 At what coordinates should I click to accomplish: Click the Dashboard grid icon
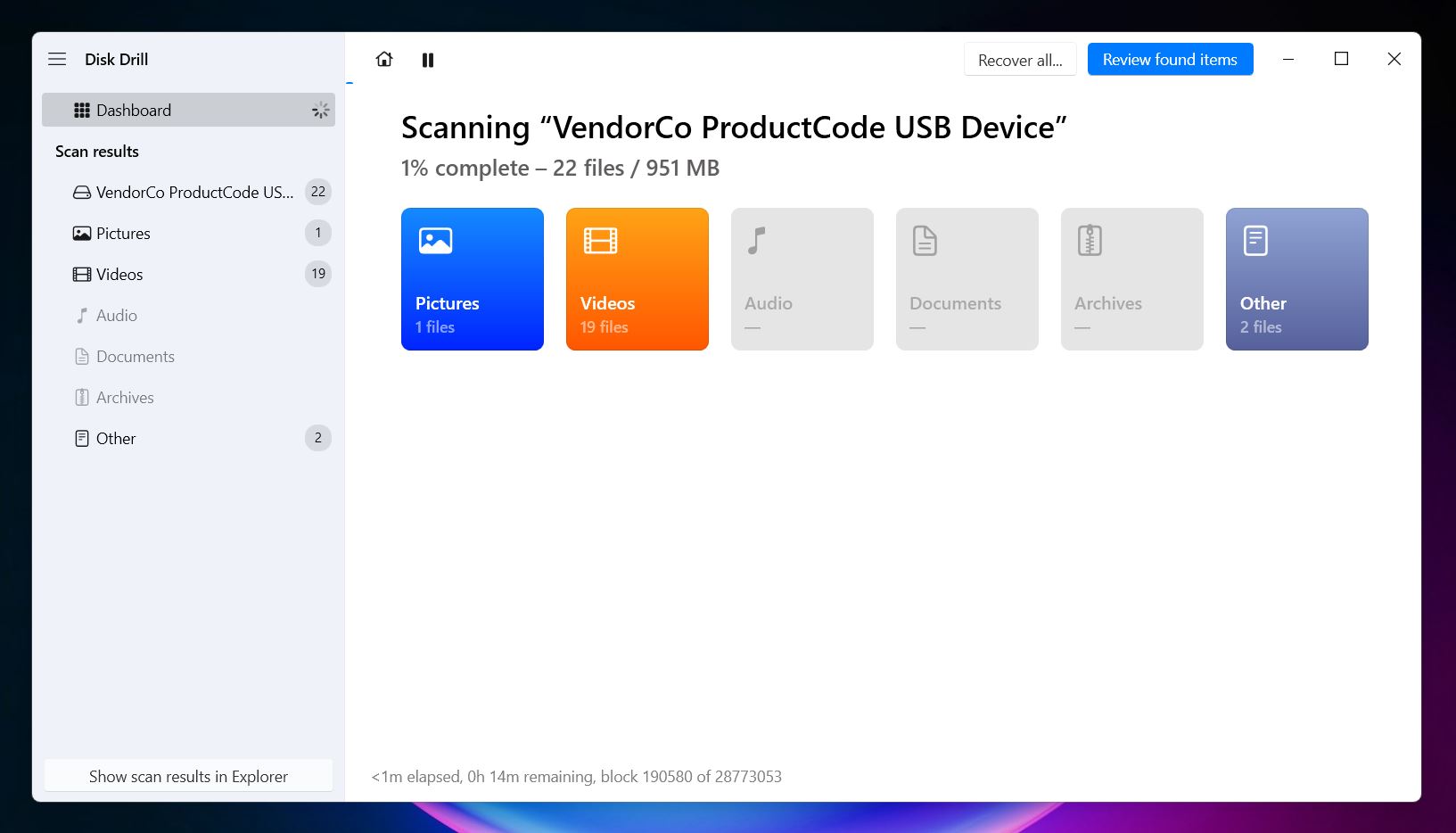click(82, 110)
